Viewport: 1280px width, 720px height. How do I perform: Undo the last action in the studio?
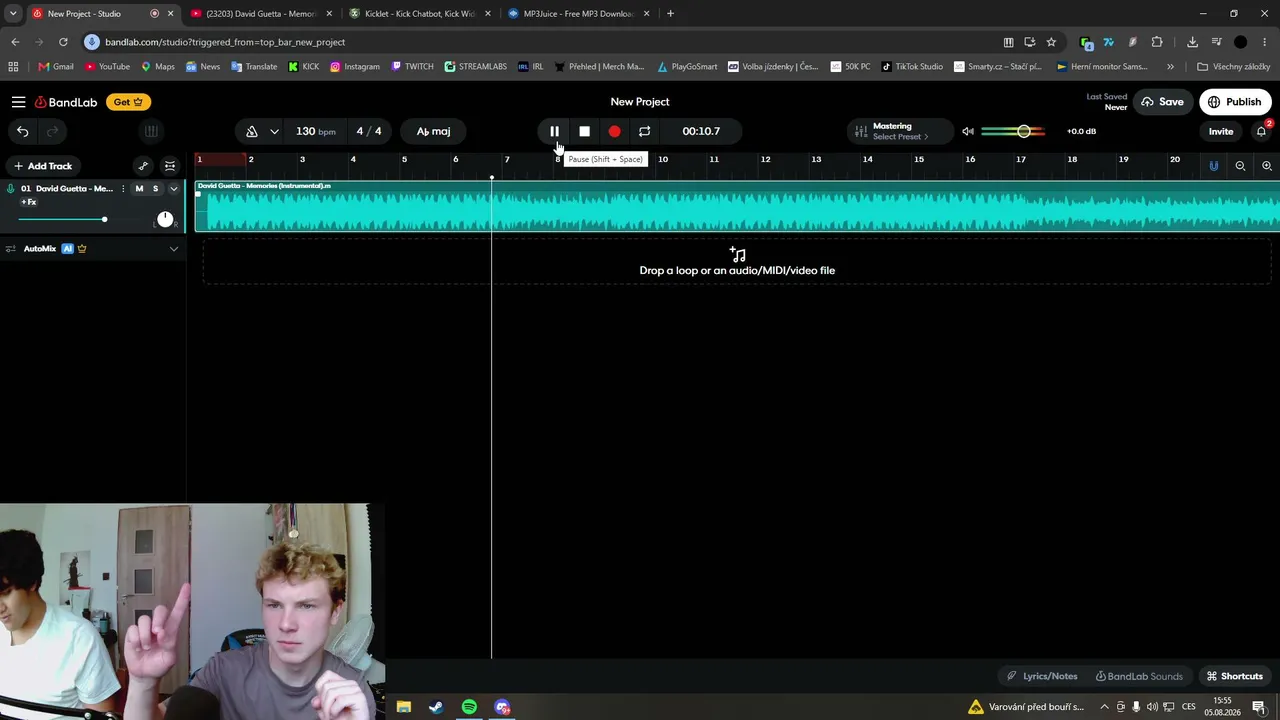22,131
